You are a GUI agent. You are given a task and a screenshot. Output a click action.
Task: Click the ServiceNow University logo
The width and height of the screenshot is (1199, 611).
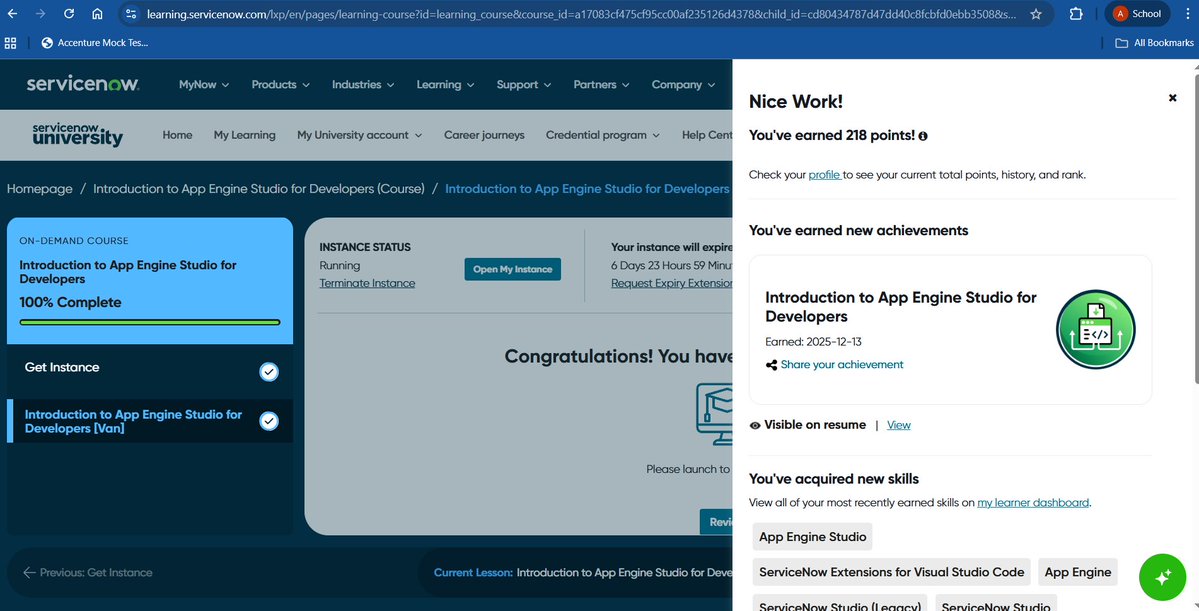click(x=77, y=135)
